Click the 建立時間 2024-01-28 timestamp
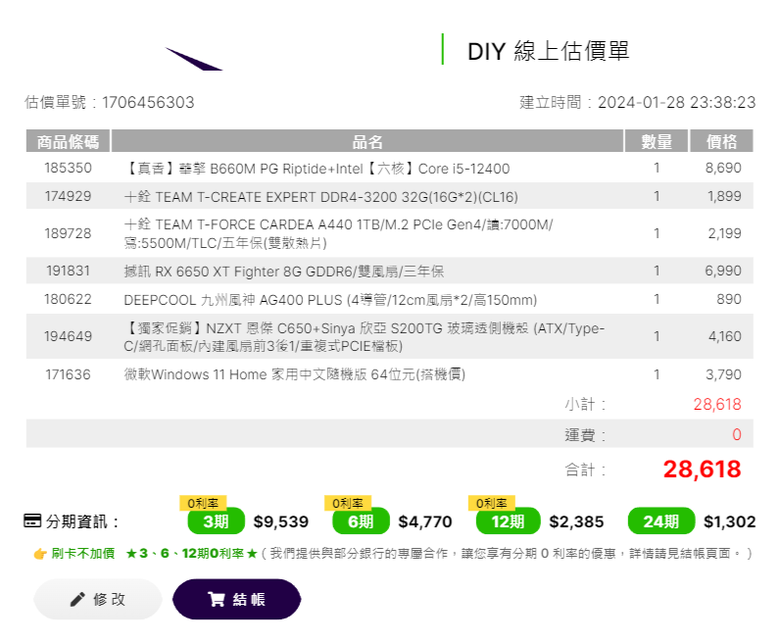Viewport: 780px width, 643px height. 638,102
